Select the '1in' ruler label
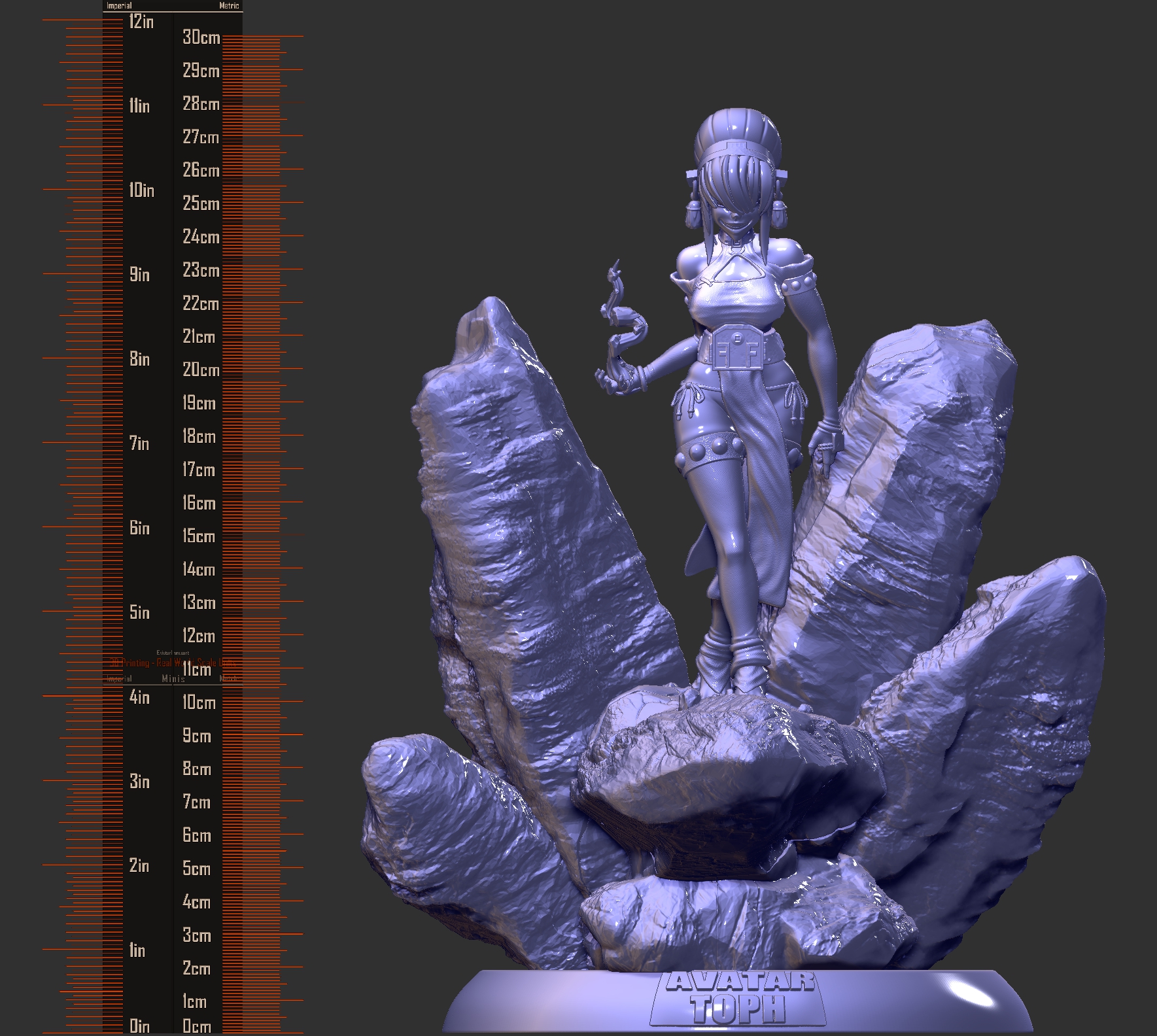 point(137,950)
